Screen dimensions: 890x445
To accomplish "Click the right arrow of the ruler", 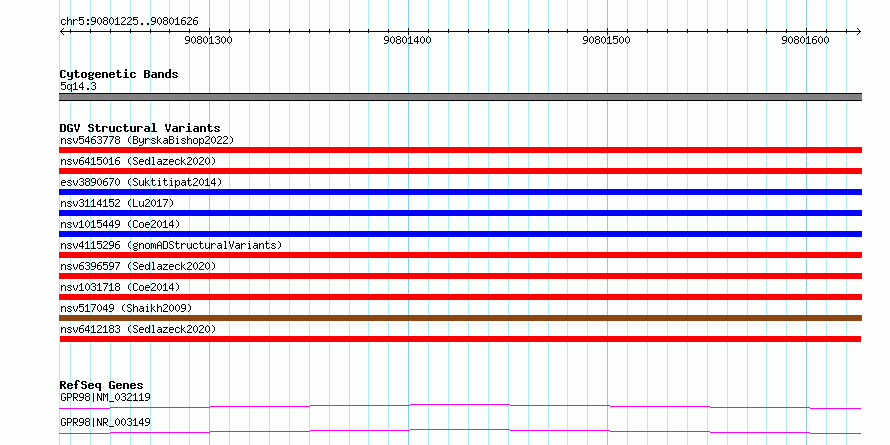I will tap(858, 31).
